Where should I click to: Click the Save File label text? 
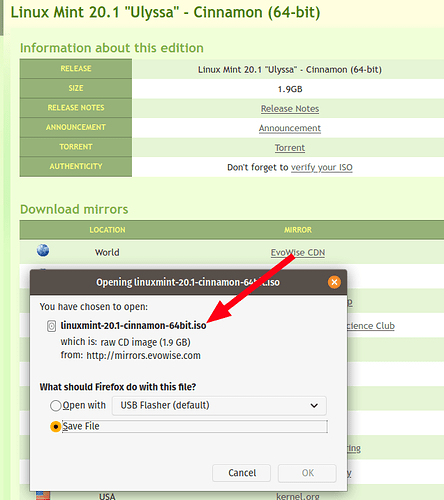[x=81, y=426]
